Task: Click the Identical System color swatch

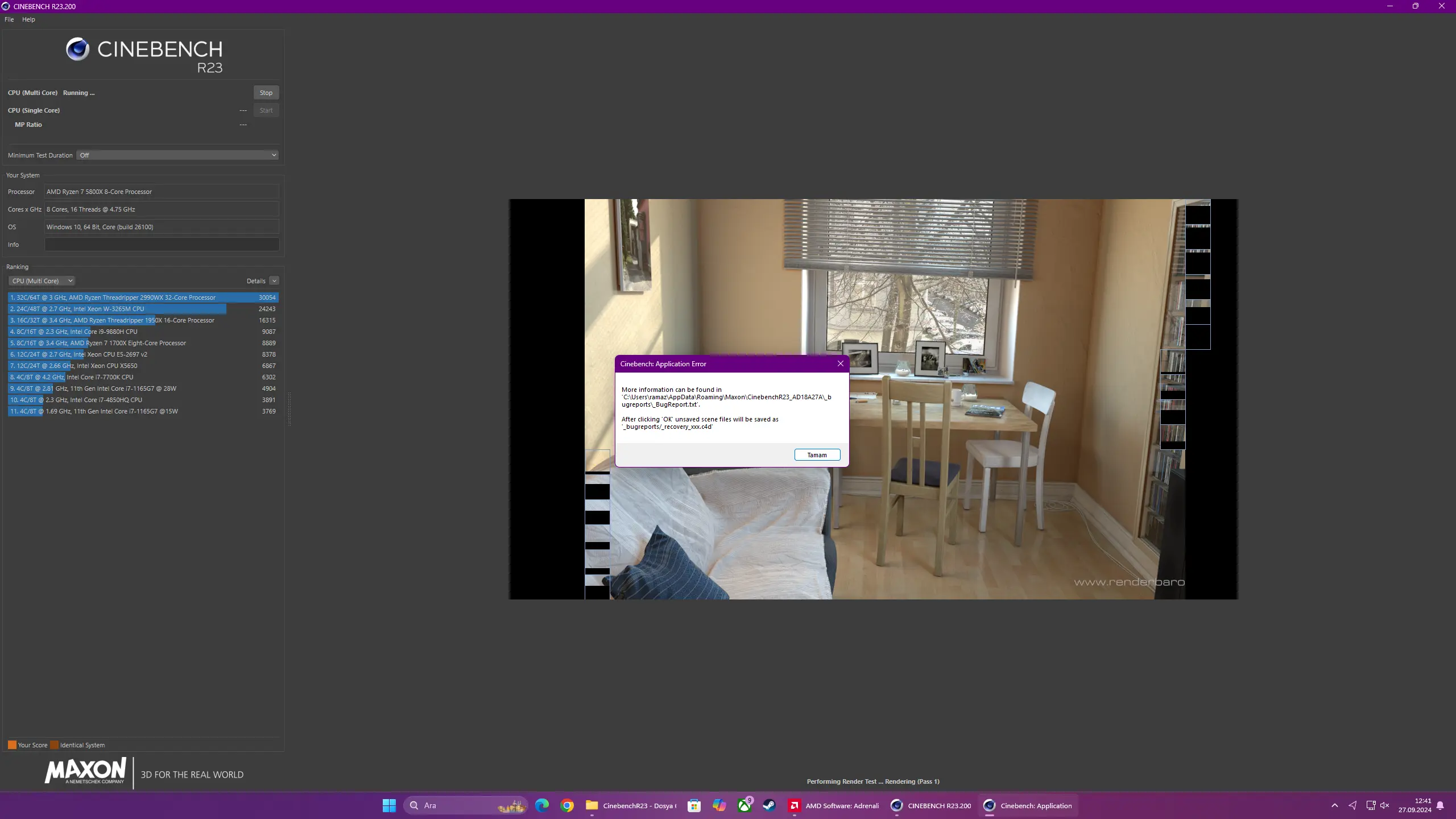Action: tap(54, 745)
